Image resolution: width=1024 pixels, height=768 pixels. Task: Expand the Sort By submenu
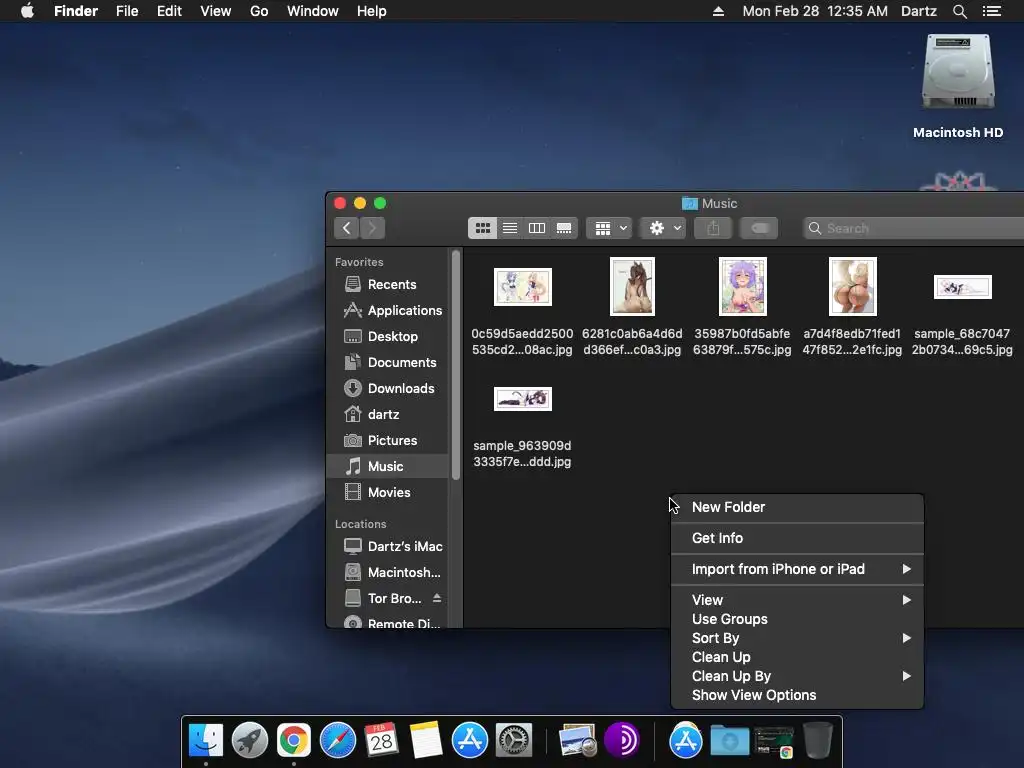tap(797, 638)
